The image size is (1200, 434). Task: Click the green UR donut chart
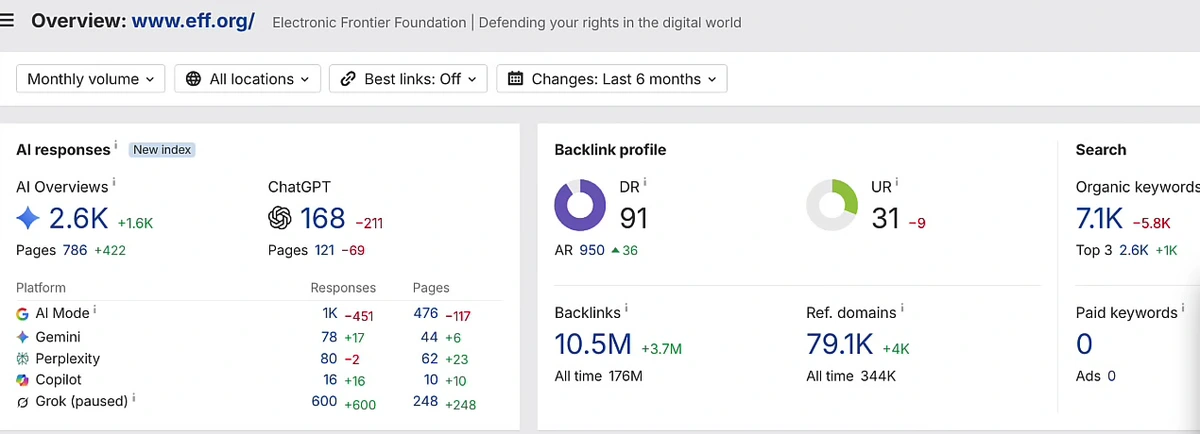[x=832, y=205]
